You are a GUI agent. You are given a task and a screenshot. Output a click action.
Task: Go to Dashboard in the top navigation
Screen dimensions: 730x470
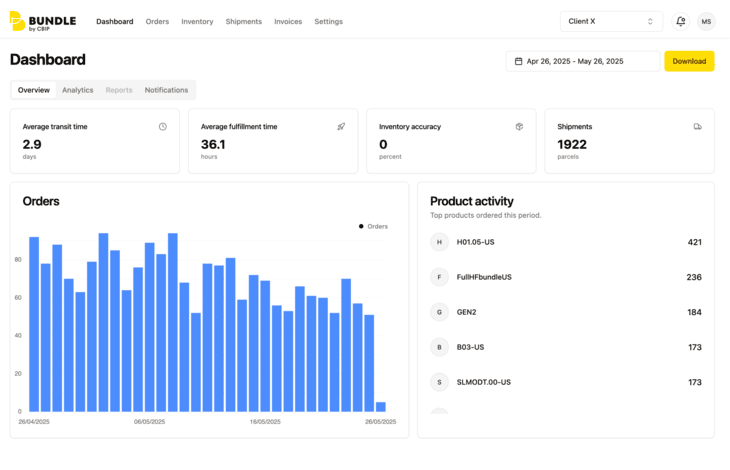(x=115, y=21)
